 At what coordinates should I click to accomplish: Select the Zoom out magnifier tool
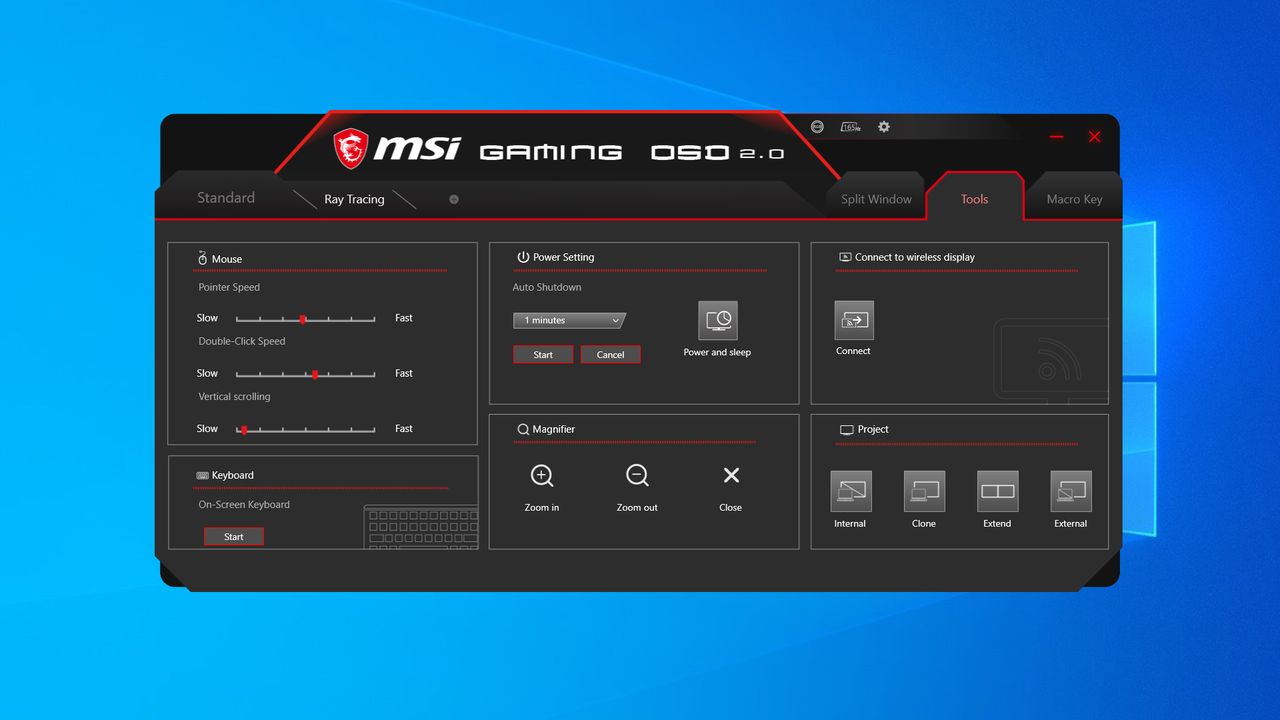[637, 476]
